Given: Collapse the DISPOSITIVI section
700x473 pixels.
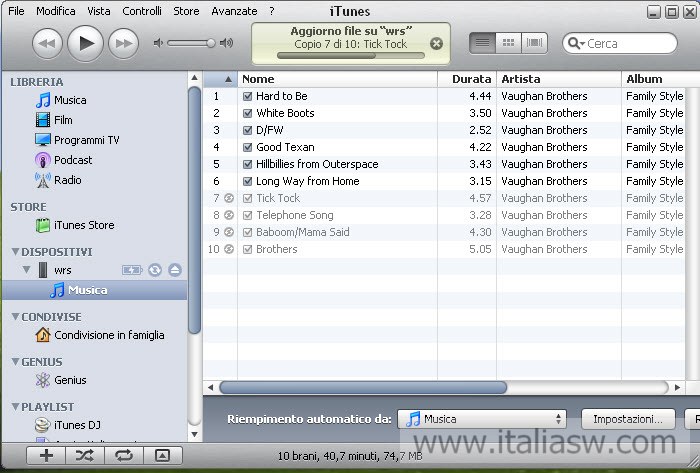Looking at the screenshot, I should [15, 252].
